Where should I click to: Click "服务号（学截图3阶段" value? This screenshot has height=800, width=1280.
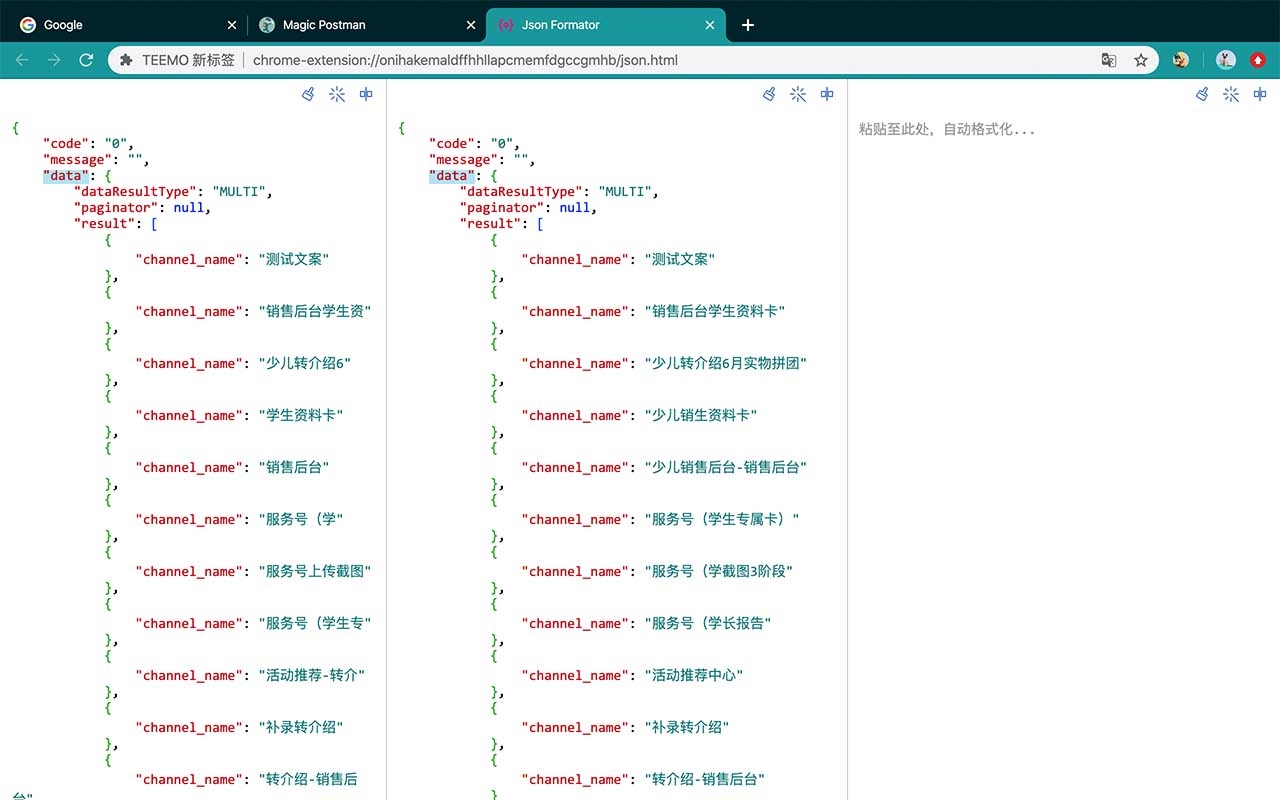(x=718, y=572)
